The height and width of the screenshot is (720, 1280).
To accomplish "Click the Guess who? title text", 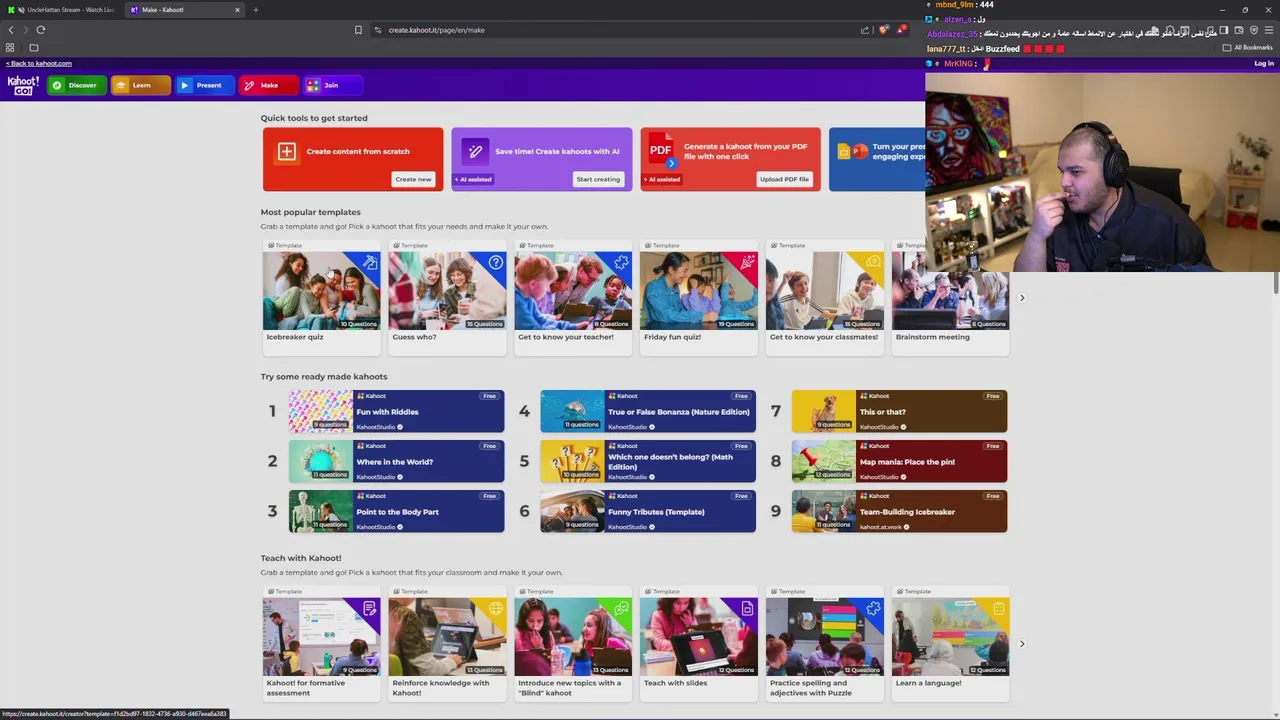I will tap(414, 337).
